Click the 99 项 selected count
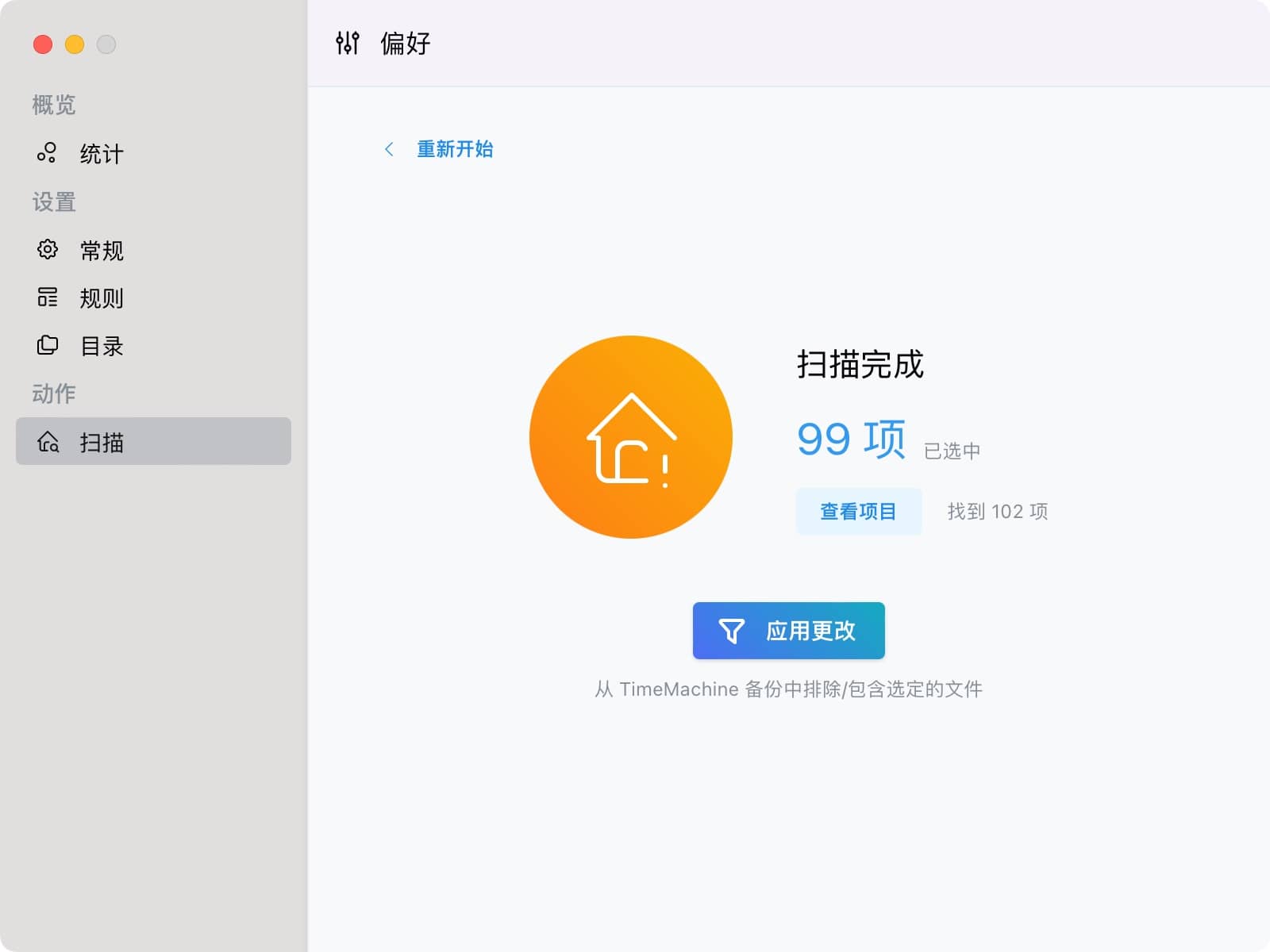 [x=851, y=440]
